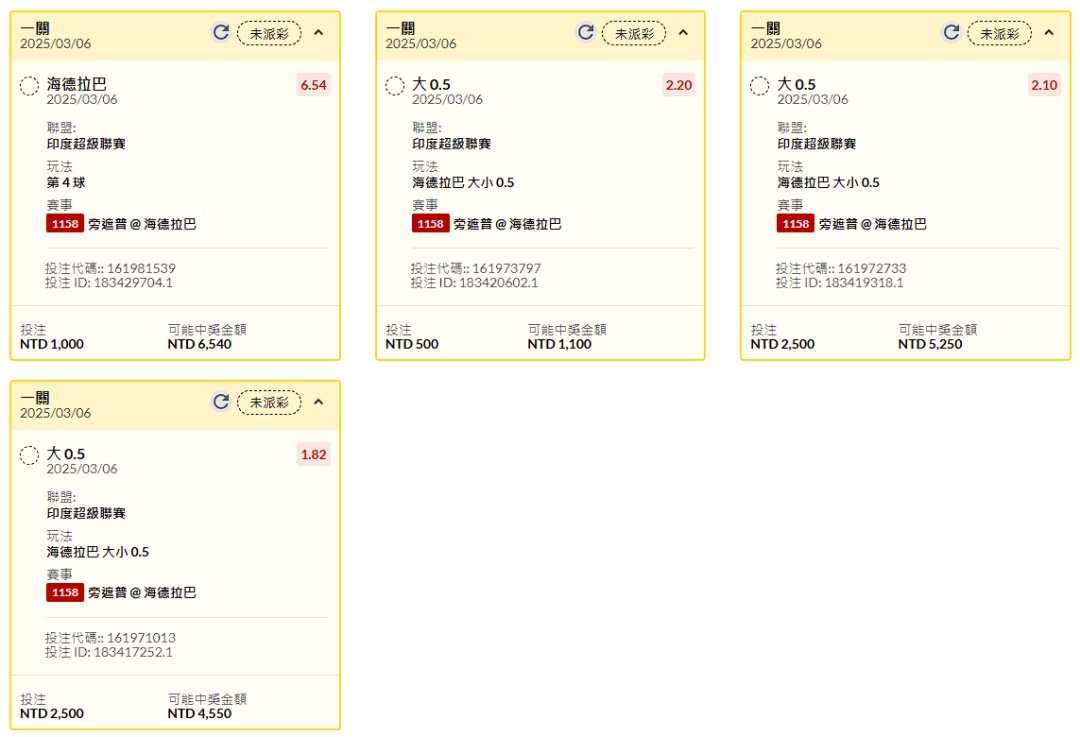The height and width of the screenshot is (737, 1080).
Task: Click 投注代碼 161972733 text
Action: point(841,268)
